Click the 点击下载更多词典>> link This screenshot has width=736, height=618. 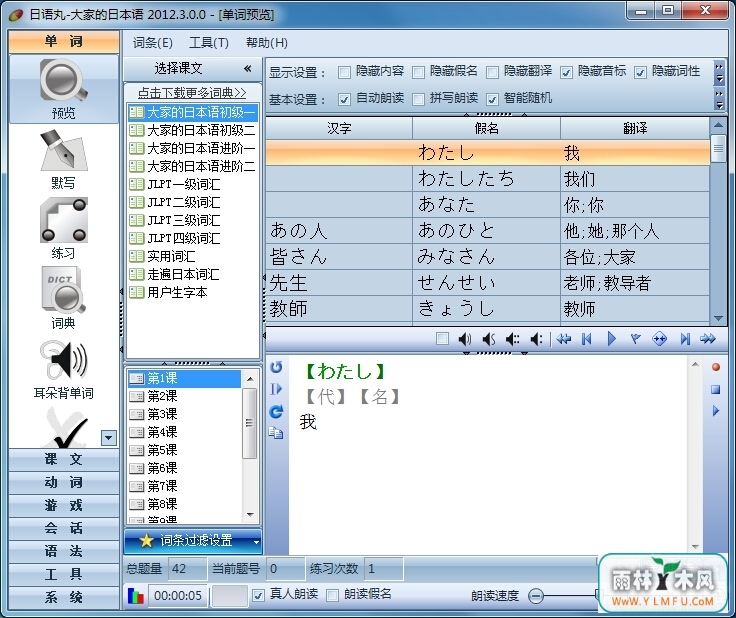[x=192, y=93]
